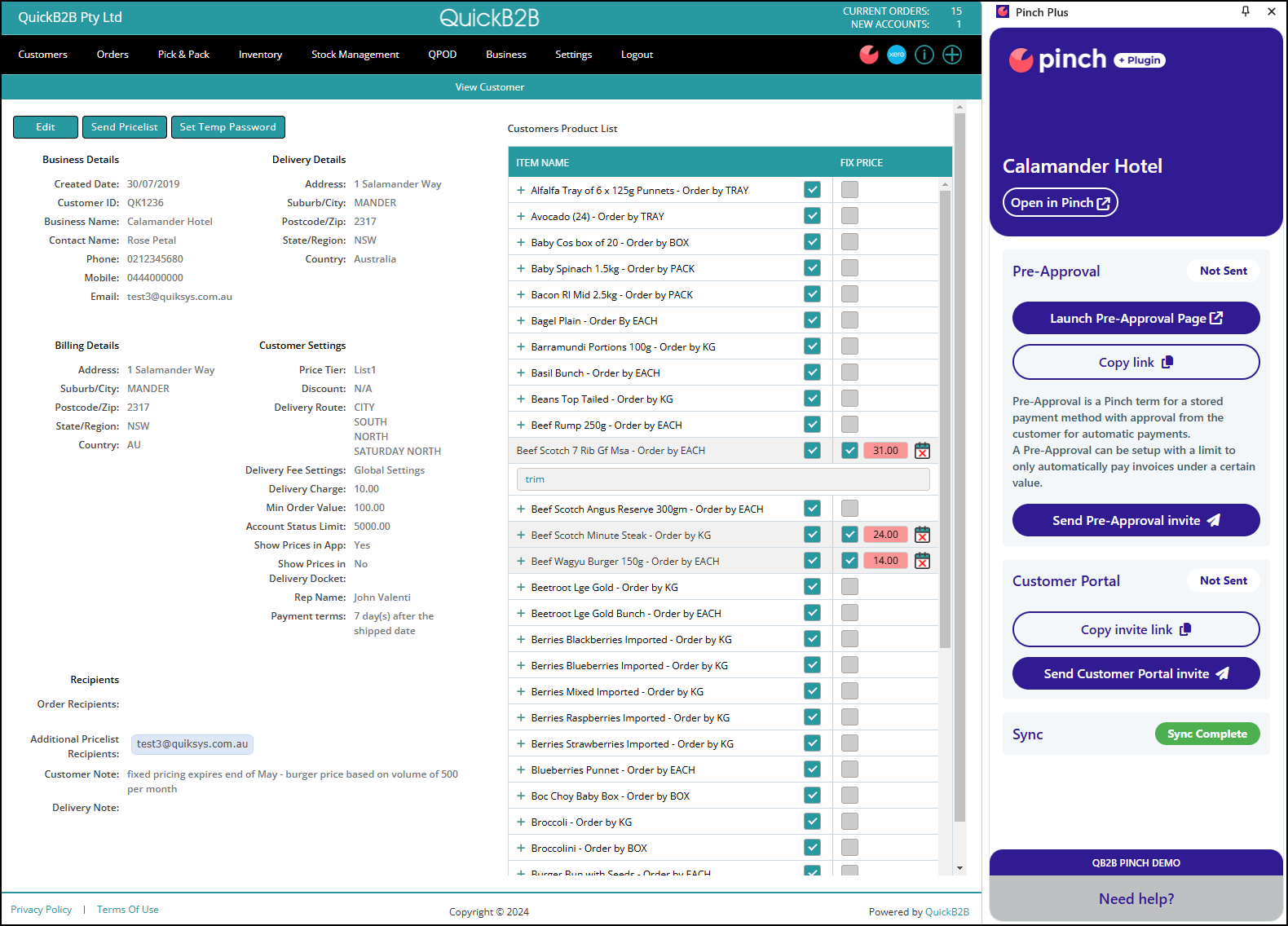Open the Inventory menu
1288x926 pixels.
[x=260, y=55]
